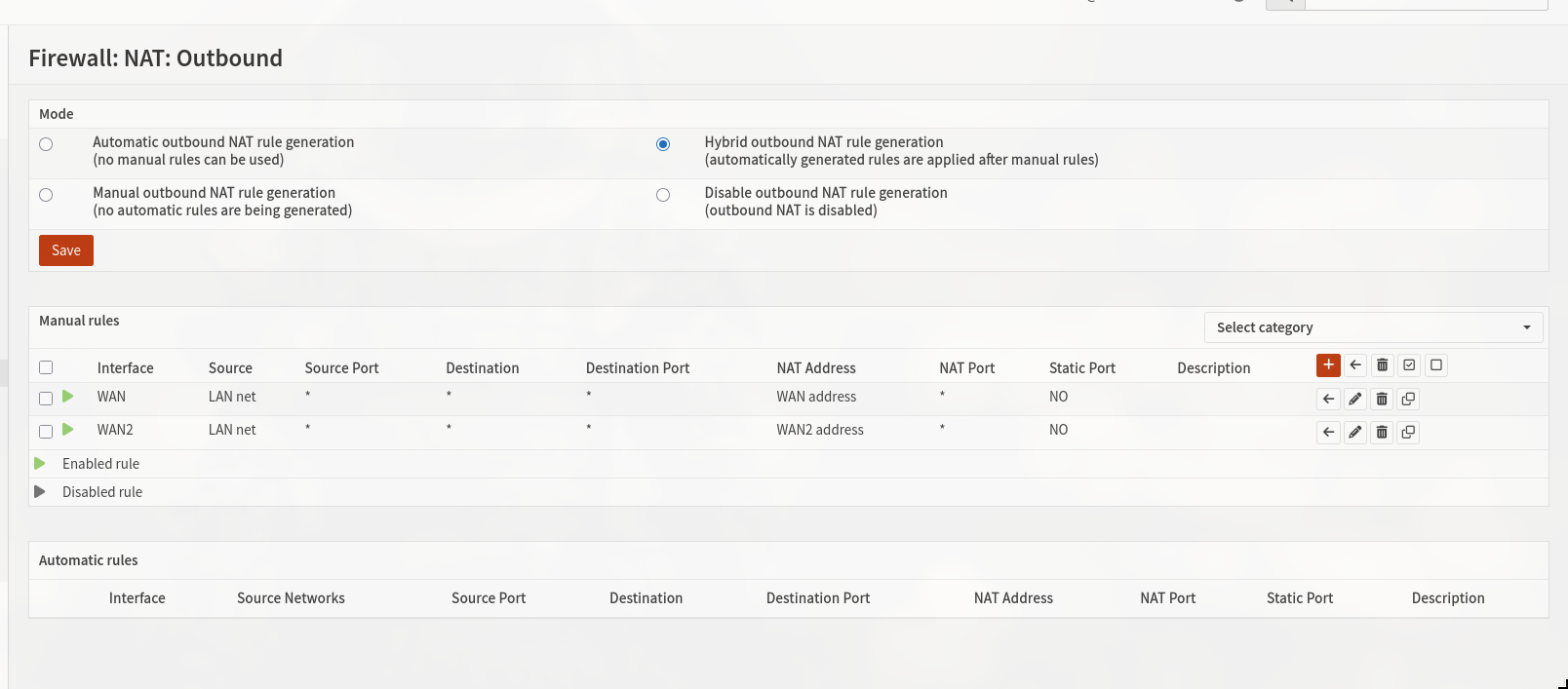Click the 'Automatic rules' section heading
The height and width of the screenshot is (689, 1568).
coord(88,560)
